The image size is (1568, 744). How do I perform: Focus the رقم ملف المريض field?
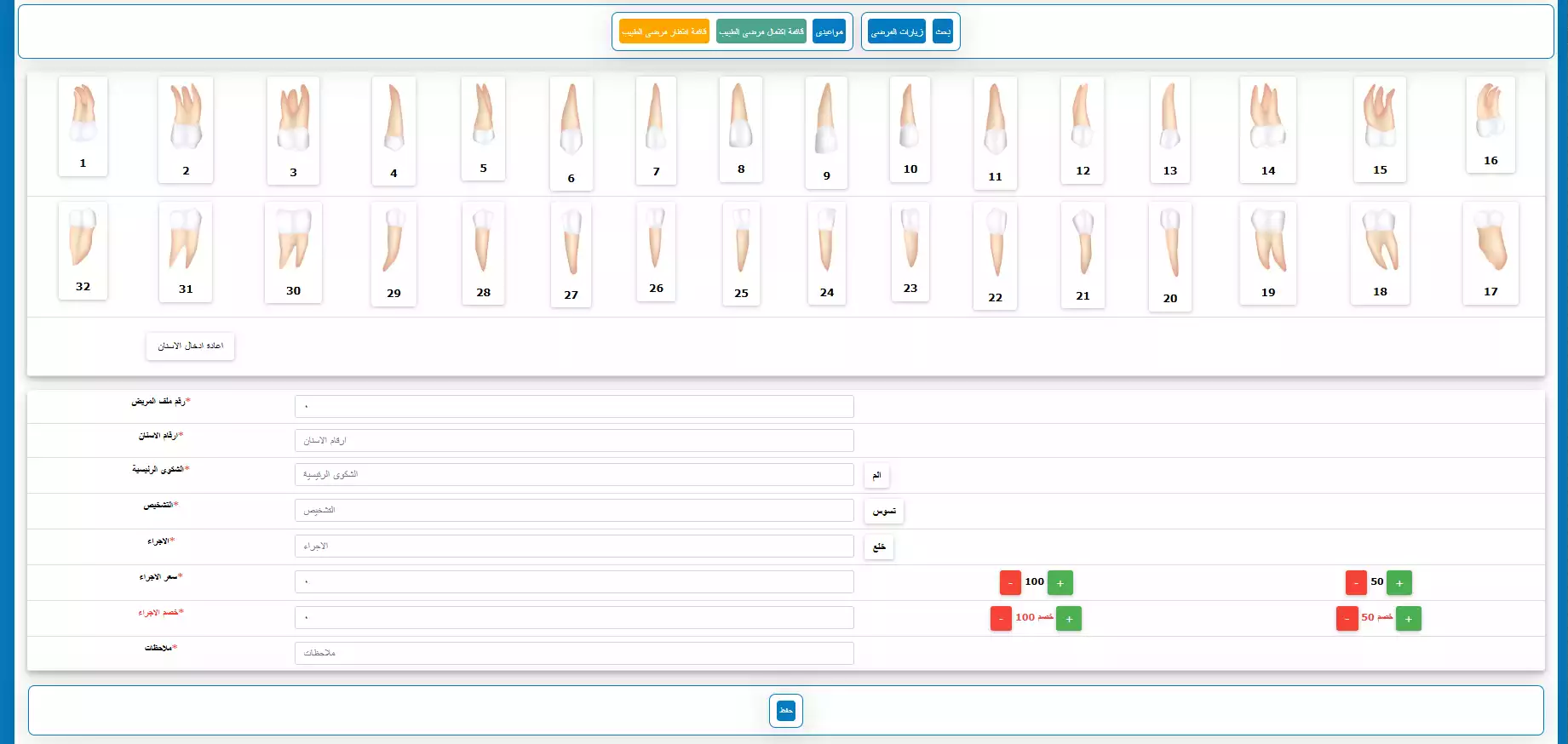[x=574, y=406]
